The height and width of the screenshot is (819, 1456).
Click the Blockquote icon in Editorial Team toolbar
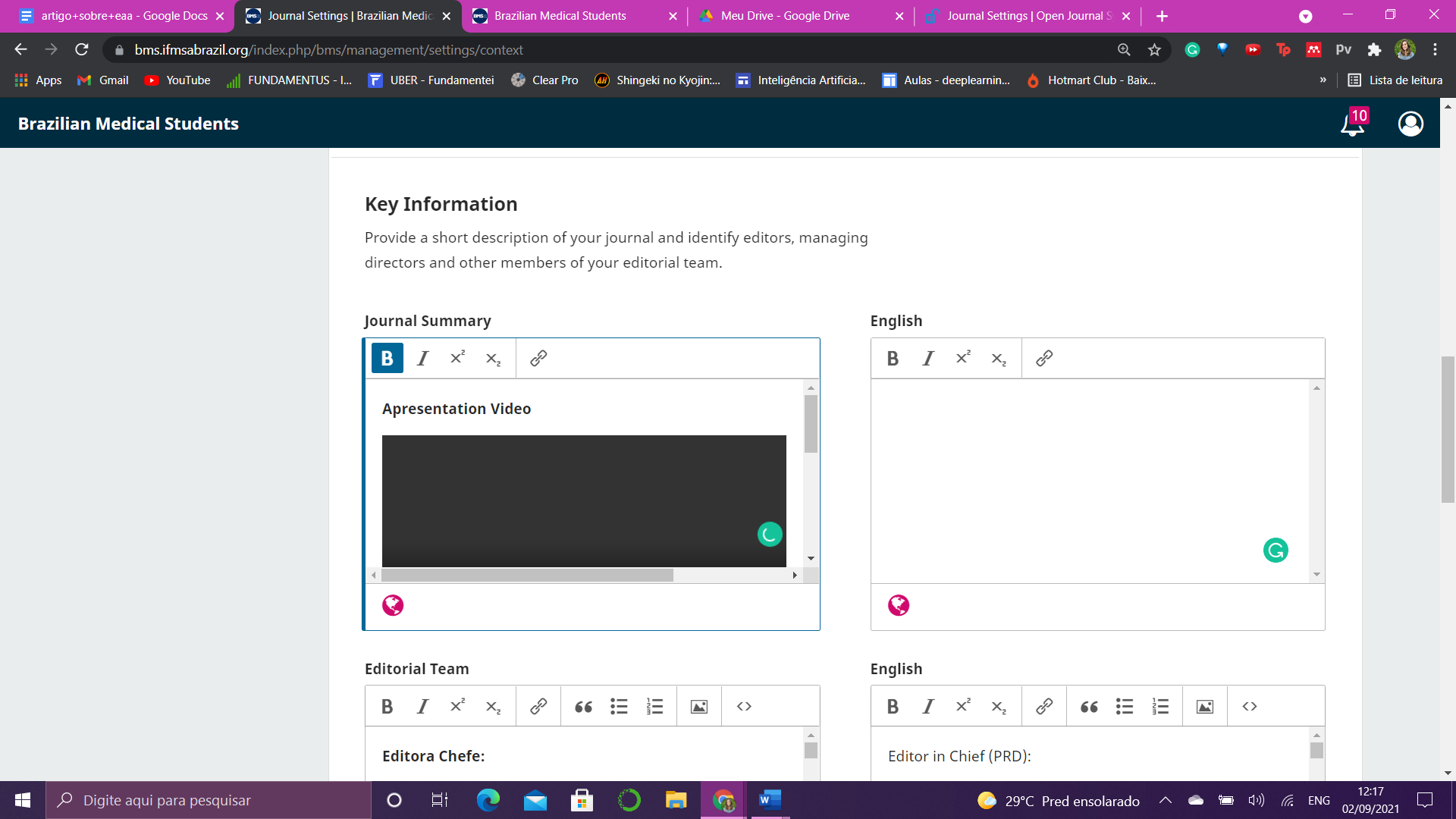582,706
